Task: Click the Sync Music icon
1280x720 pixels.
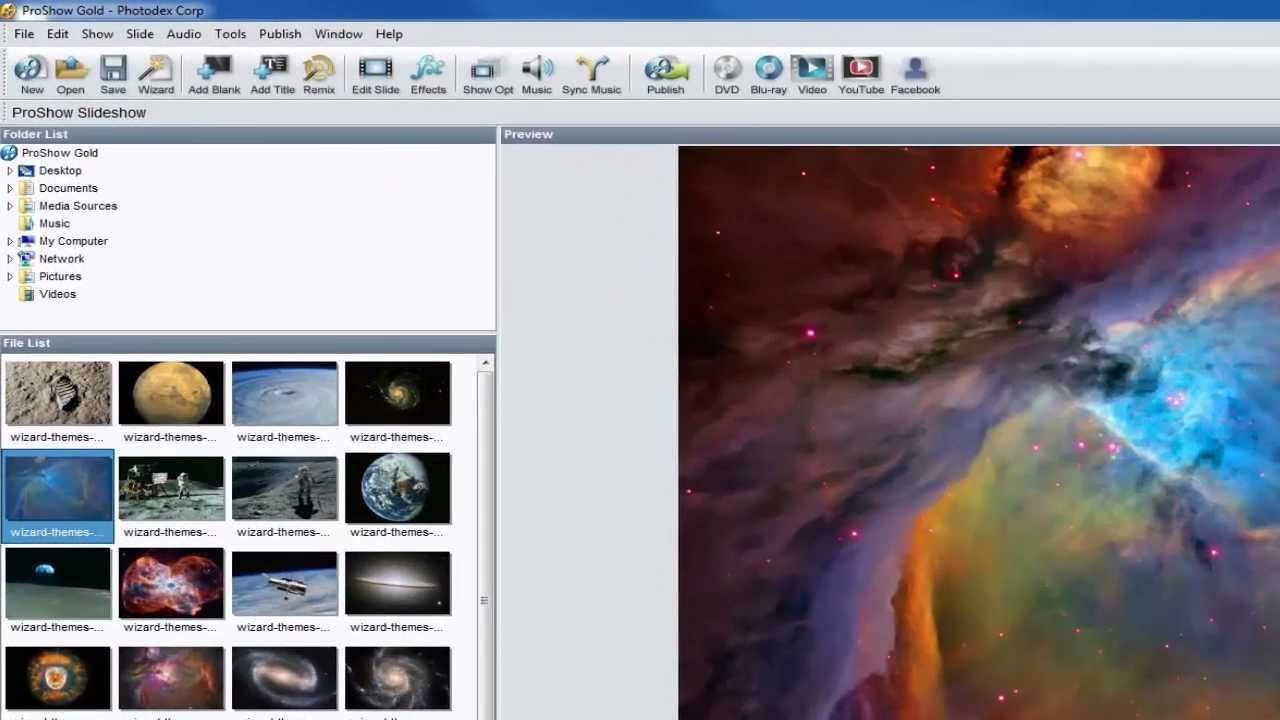Action: 591,75
